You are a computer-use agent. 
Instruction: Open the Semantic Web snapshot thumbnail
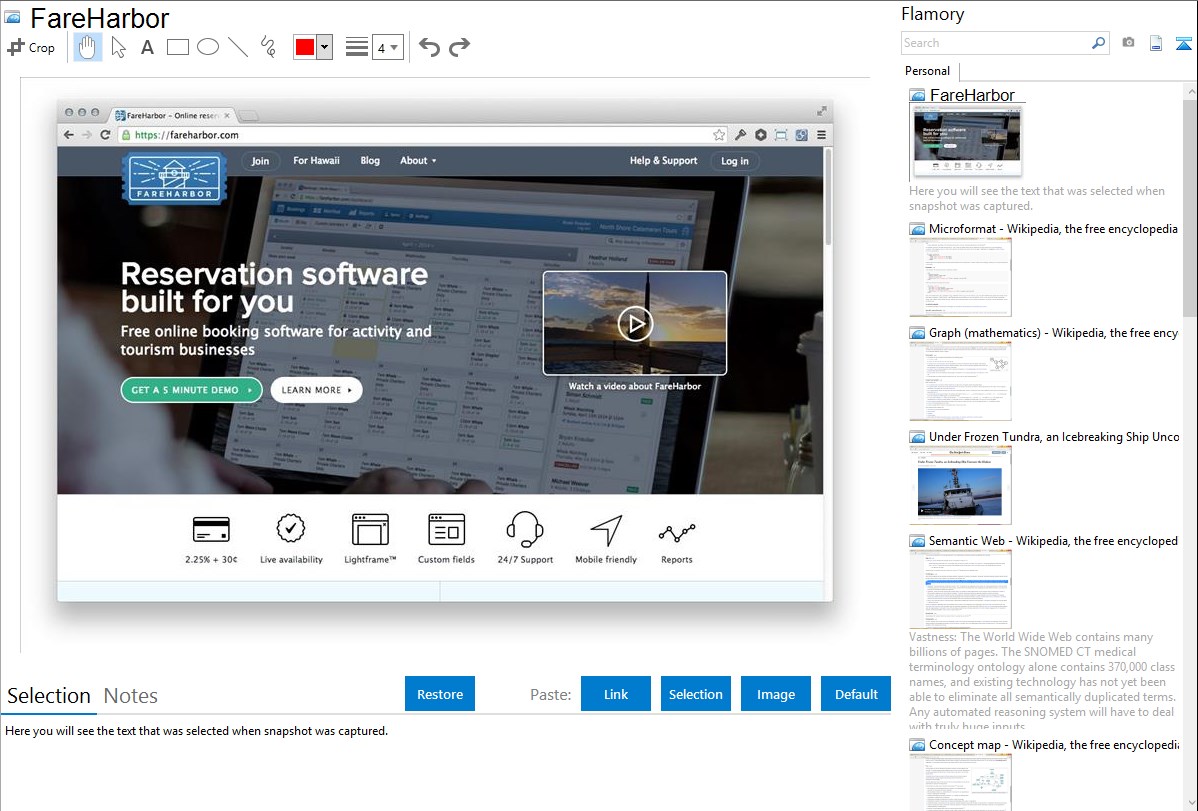coord(960,589)
